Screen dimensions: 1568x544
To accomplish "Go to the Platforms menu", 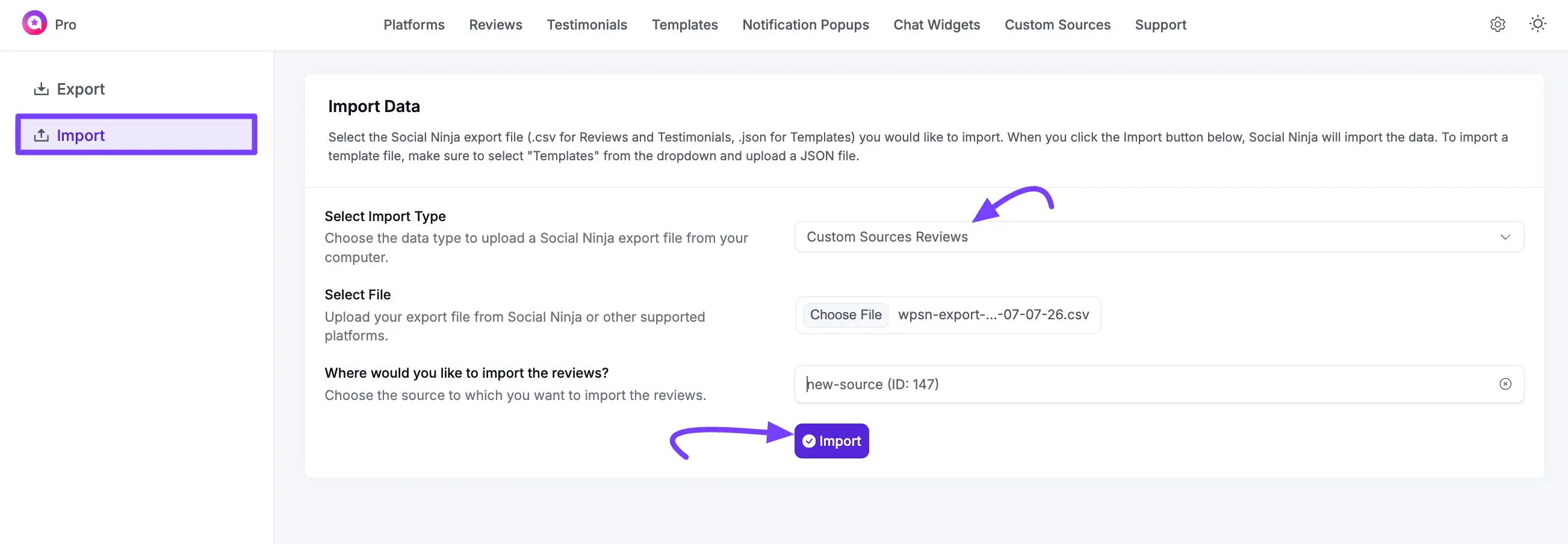I will pos(414,25).
